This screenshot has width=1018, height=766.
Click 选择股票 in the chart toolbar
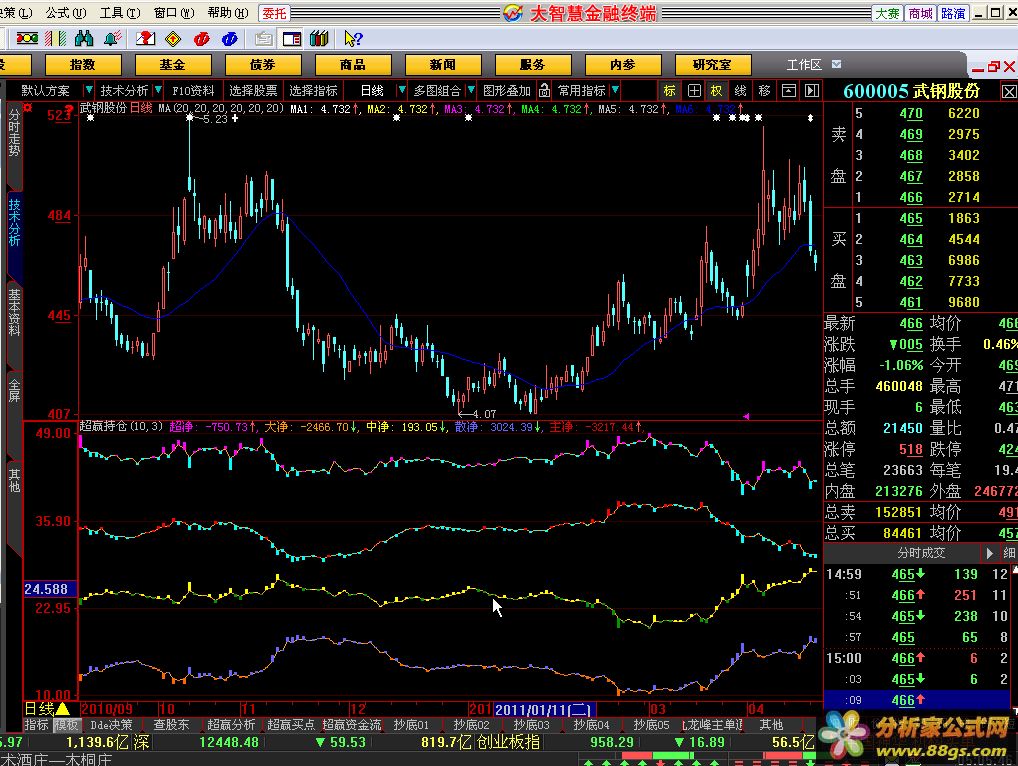[253, 90]
